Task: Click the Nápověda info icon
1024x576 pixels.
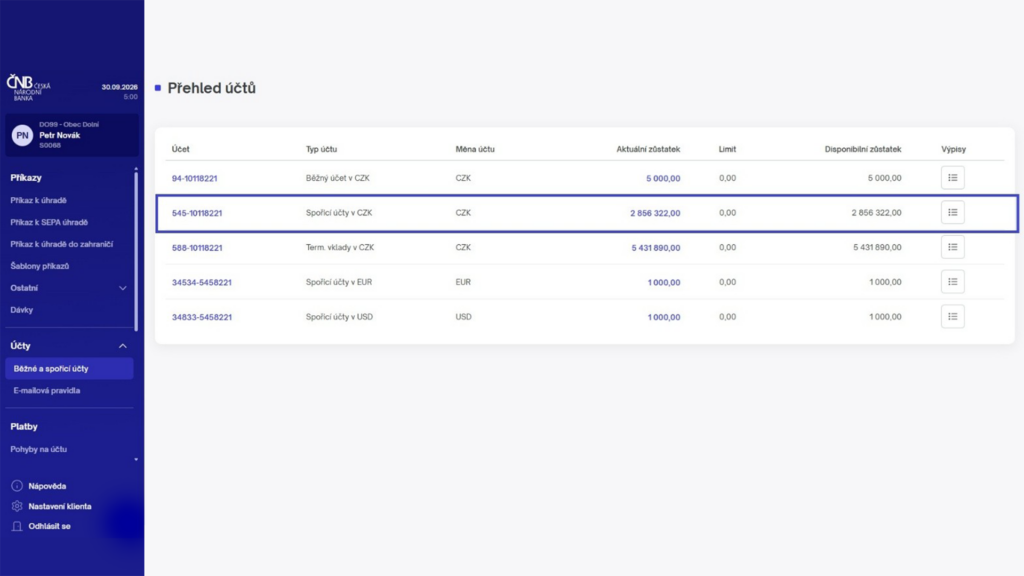Action: tap(17, 486)
